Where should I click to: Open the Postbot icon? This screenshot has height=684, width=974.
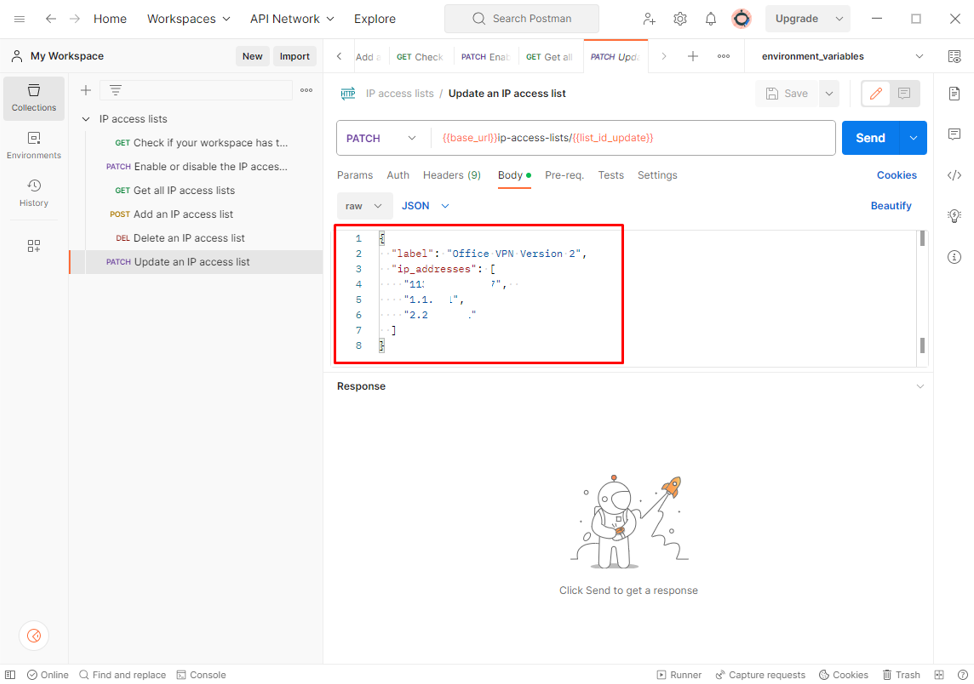click(x=34, y=636)
